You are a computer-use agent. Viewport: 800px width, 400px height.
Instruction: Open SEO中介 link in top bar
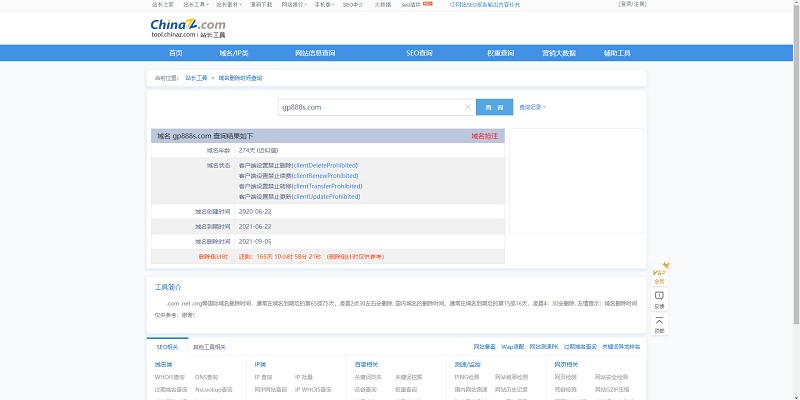(x=353, y=4)
